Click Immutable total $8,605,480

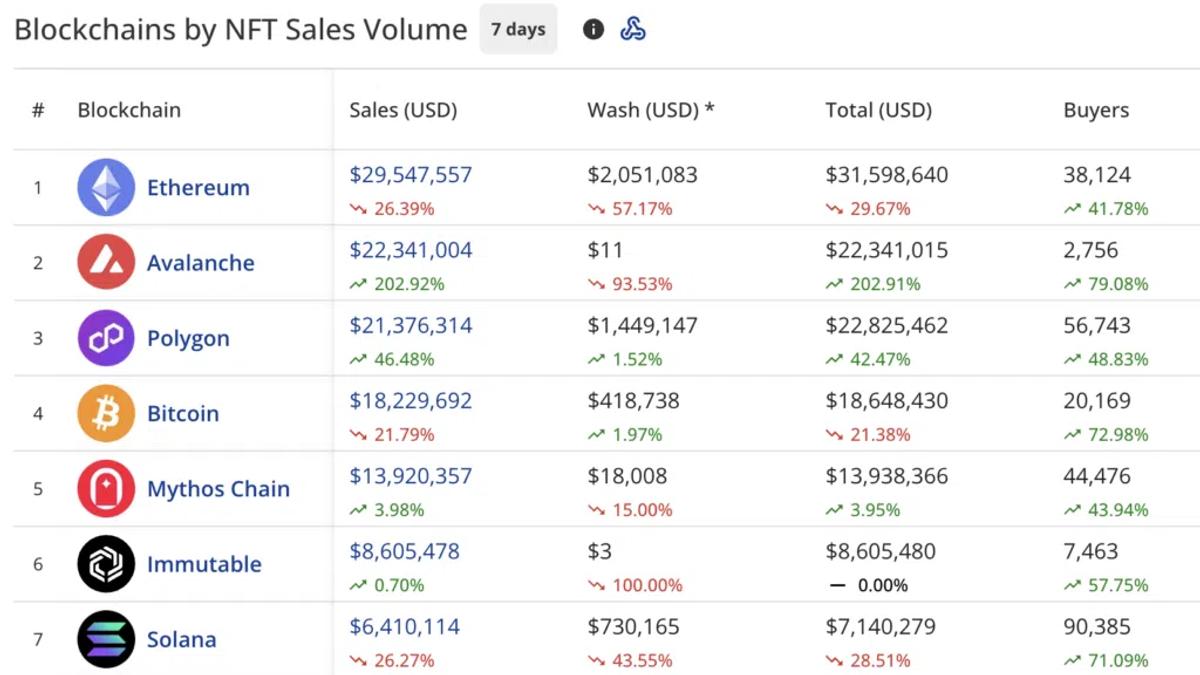[x=881, y=551]
